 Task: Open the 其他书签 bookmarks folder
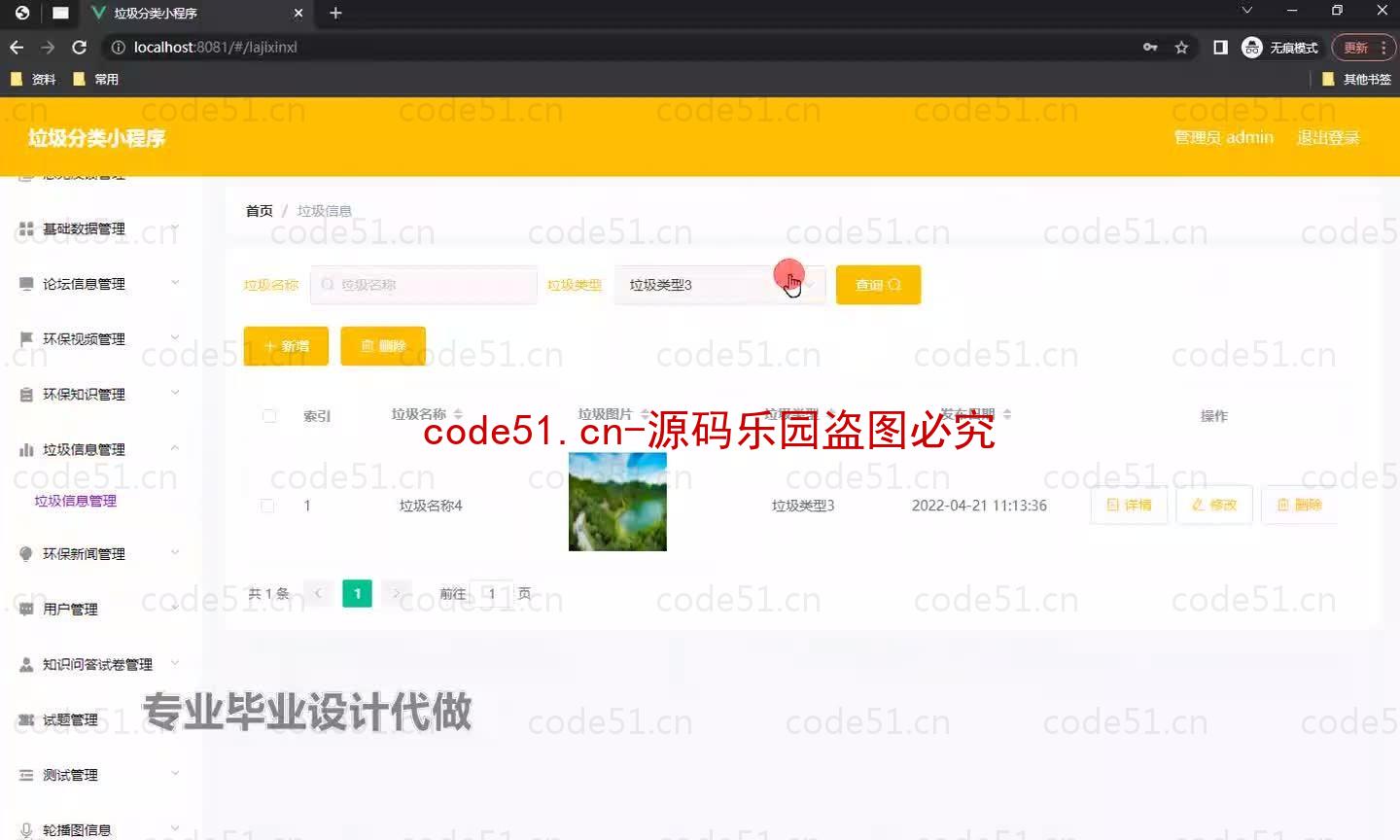coord(1357,79)
